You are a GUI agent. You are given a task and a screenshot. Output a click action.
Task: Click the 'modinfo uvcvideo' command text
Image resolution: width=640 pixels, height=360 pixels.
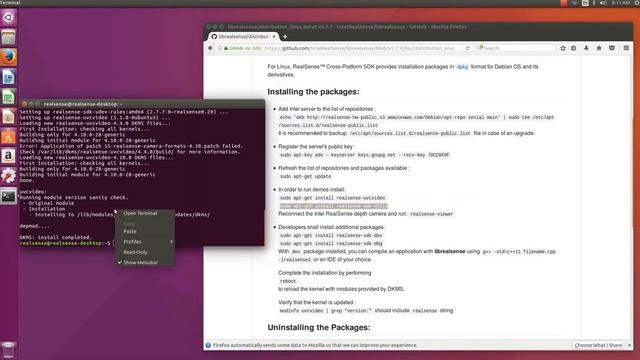coord(325,311)
